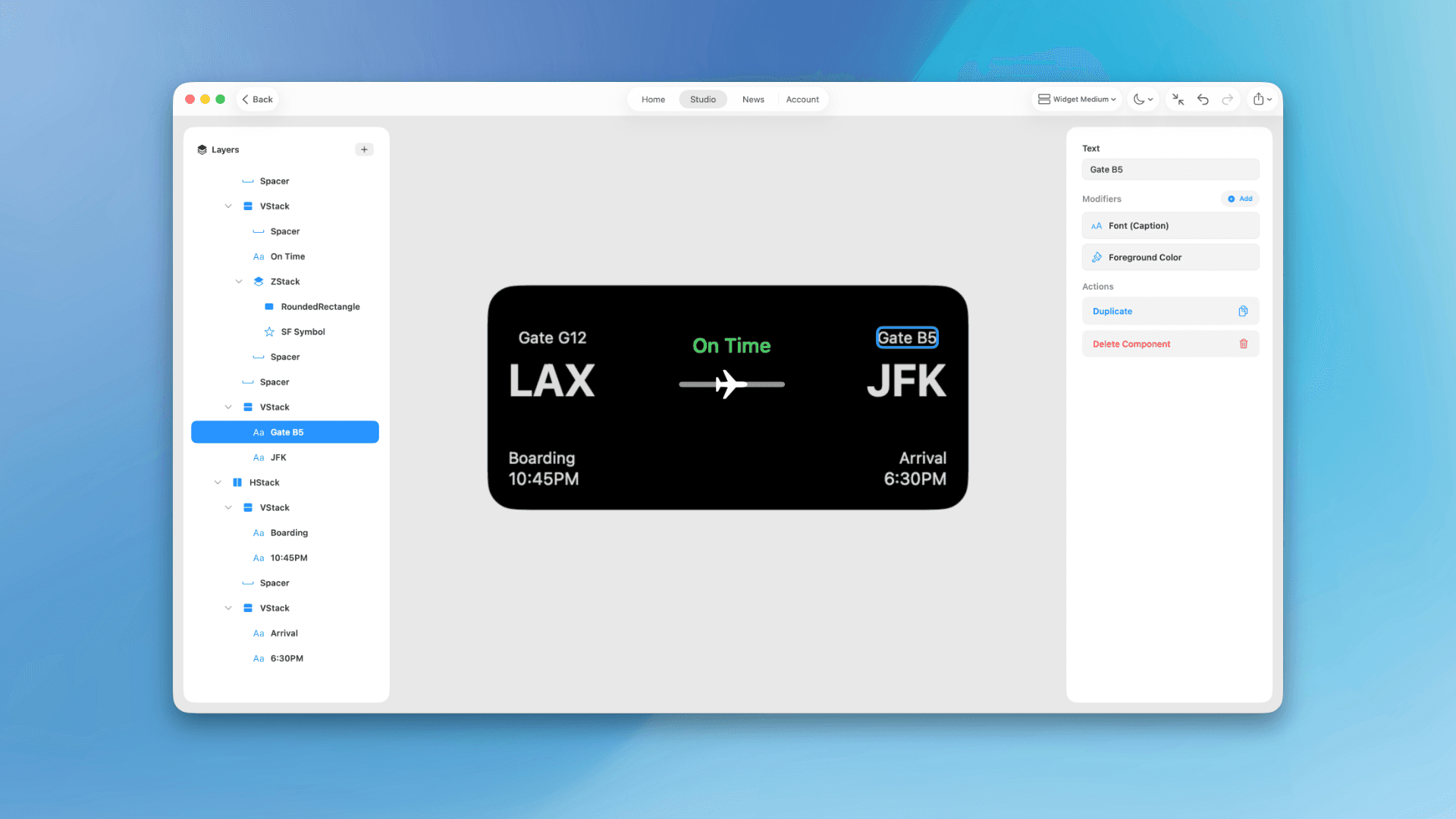Click the RoundedRectangle layer icon
Image resolution: width=1456 pixels, height=819 pixels.
[270, 306]
